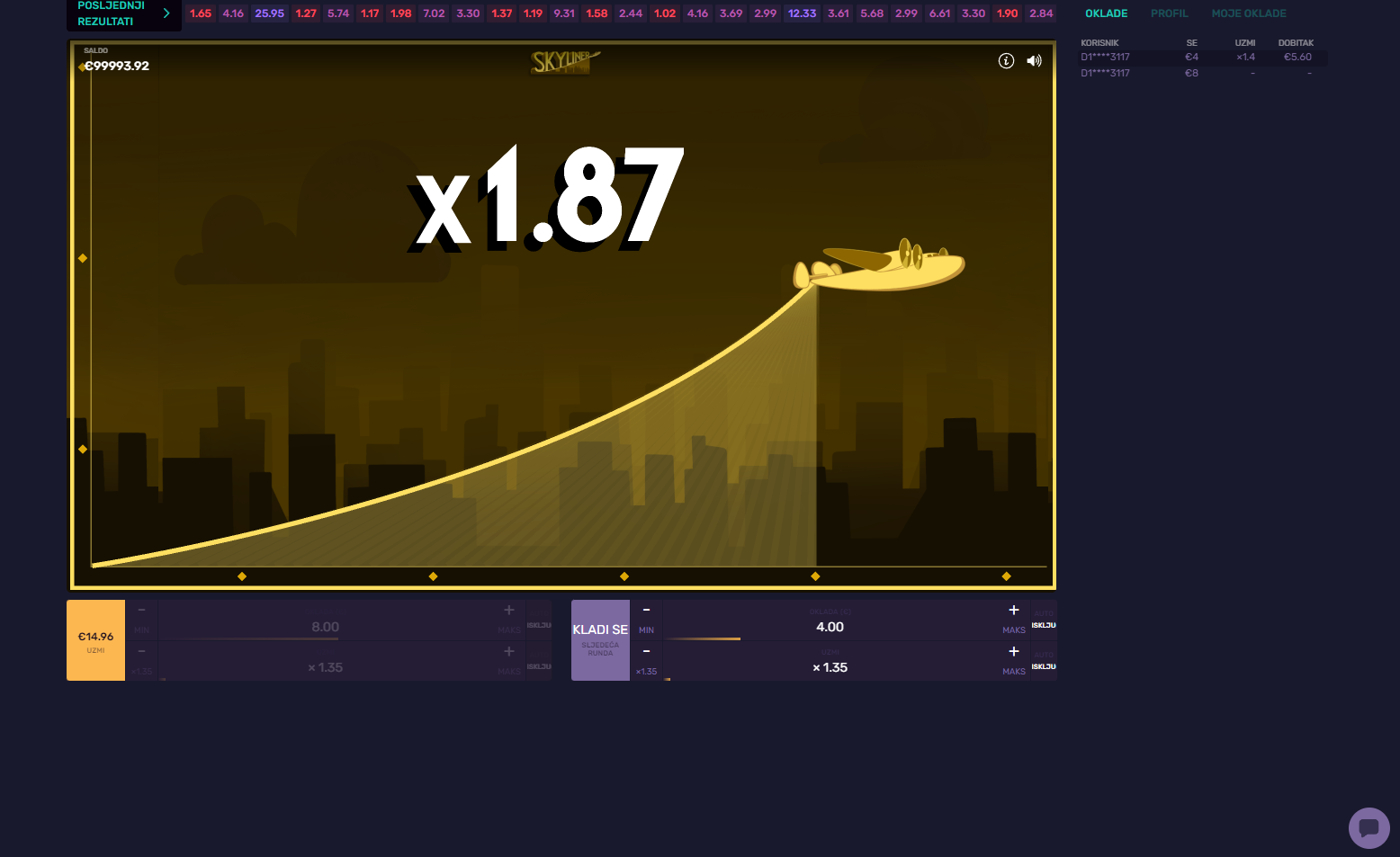Click the 4.00 bet amount field
Image resolution: width=1400 pixels, height=857 pixels.
[830, 627]
